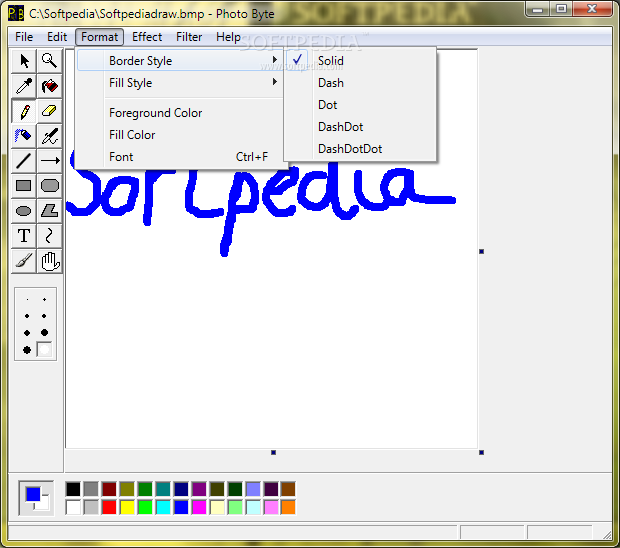Select the eraser tool
620x548 pixels.
[49, 111]
